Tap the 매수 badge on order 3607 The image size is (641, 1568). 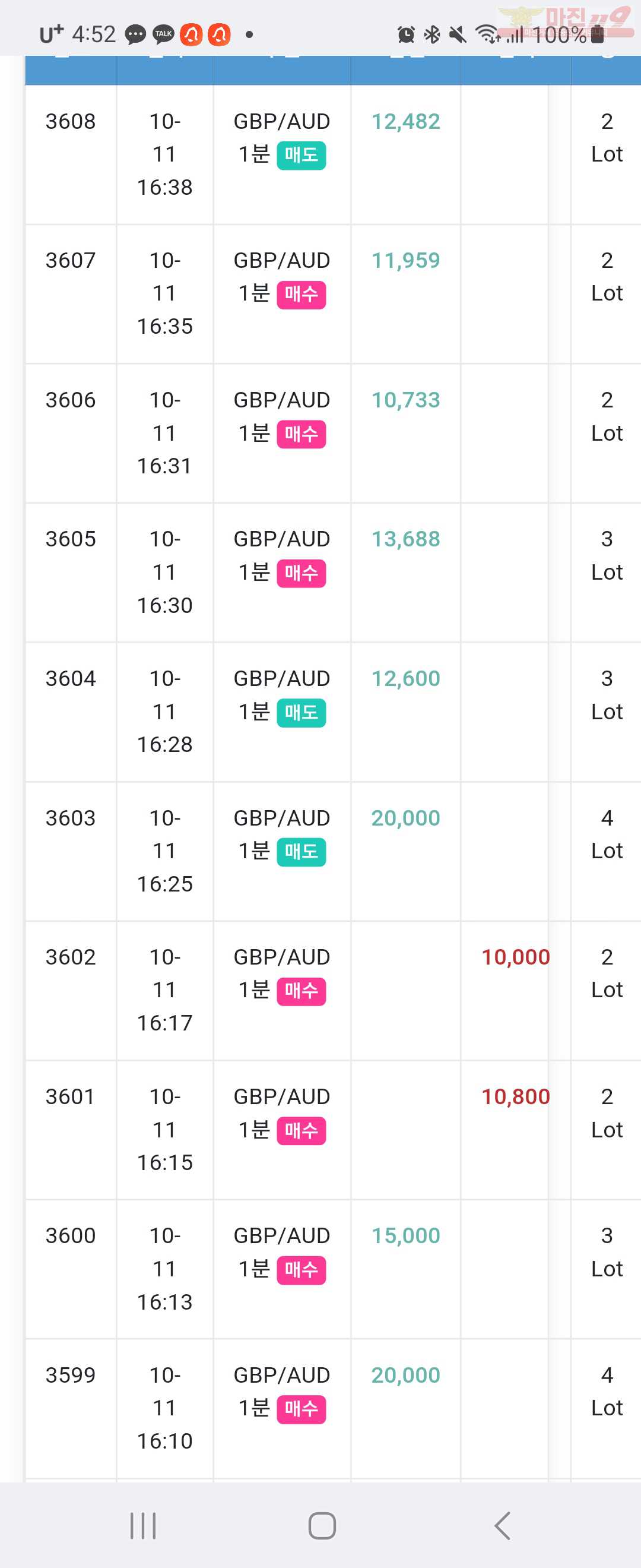pyautogui.click(x=301, y=295)
